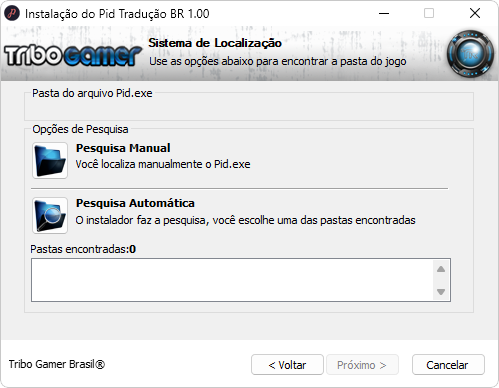Click the 'Você localiza manualmente o Pid.exe' description

coord(163,164)
